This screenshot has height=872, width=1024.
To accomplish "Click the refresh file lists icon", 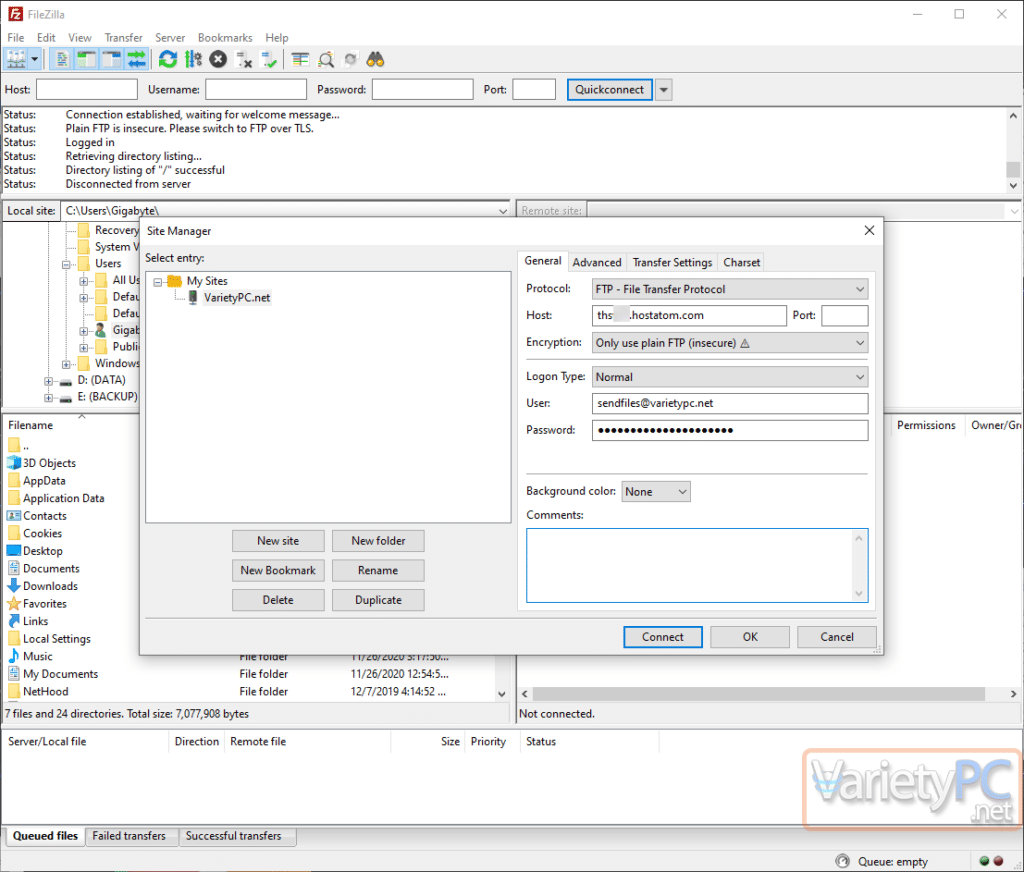I will pyautogui.click(x=168, y=60).
